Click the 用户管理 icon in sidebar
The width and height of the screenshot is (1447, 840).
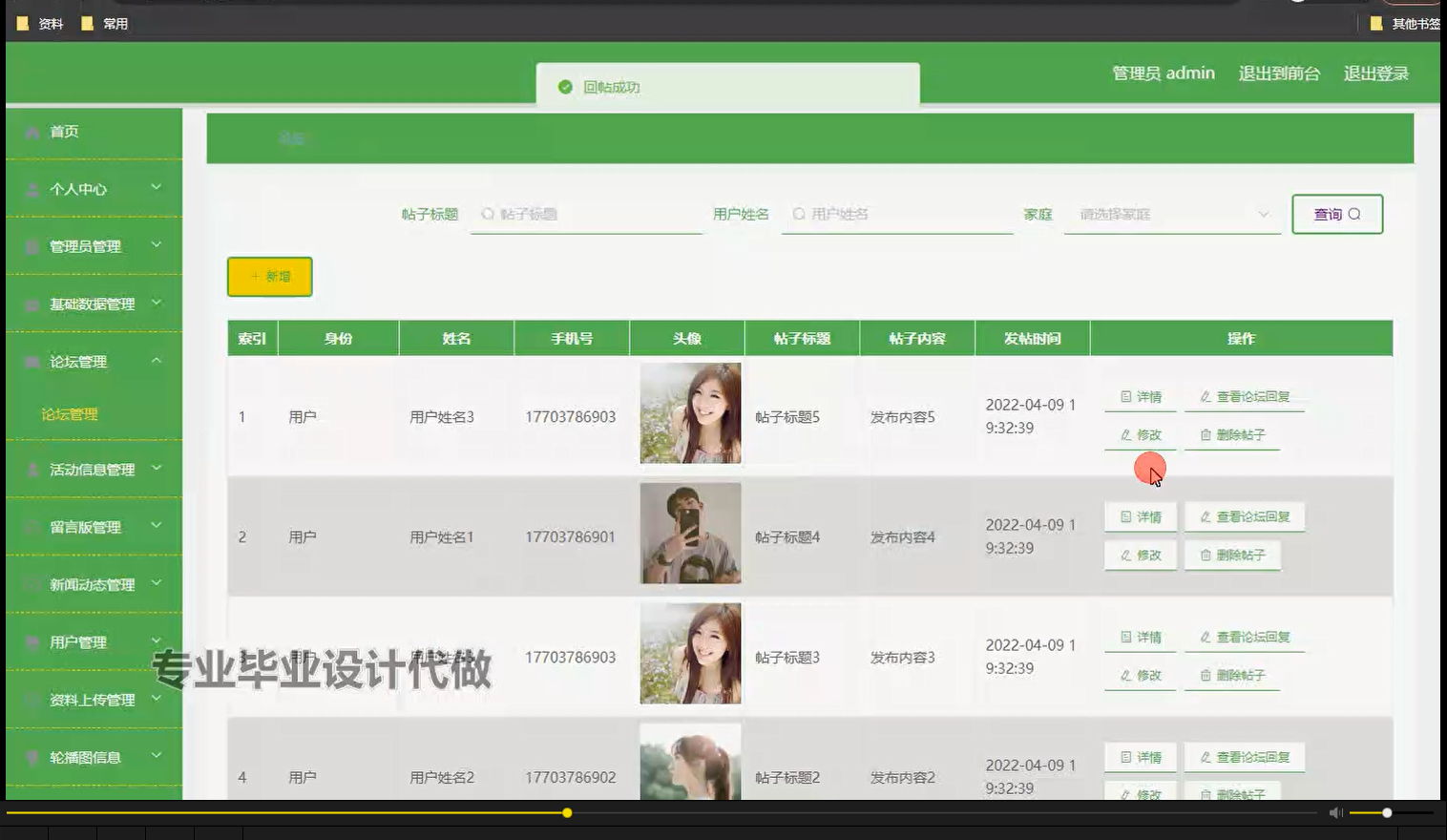(31, 641)
